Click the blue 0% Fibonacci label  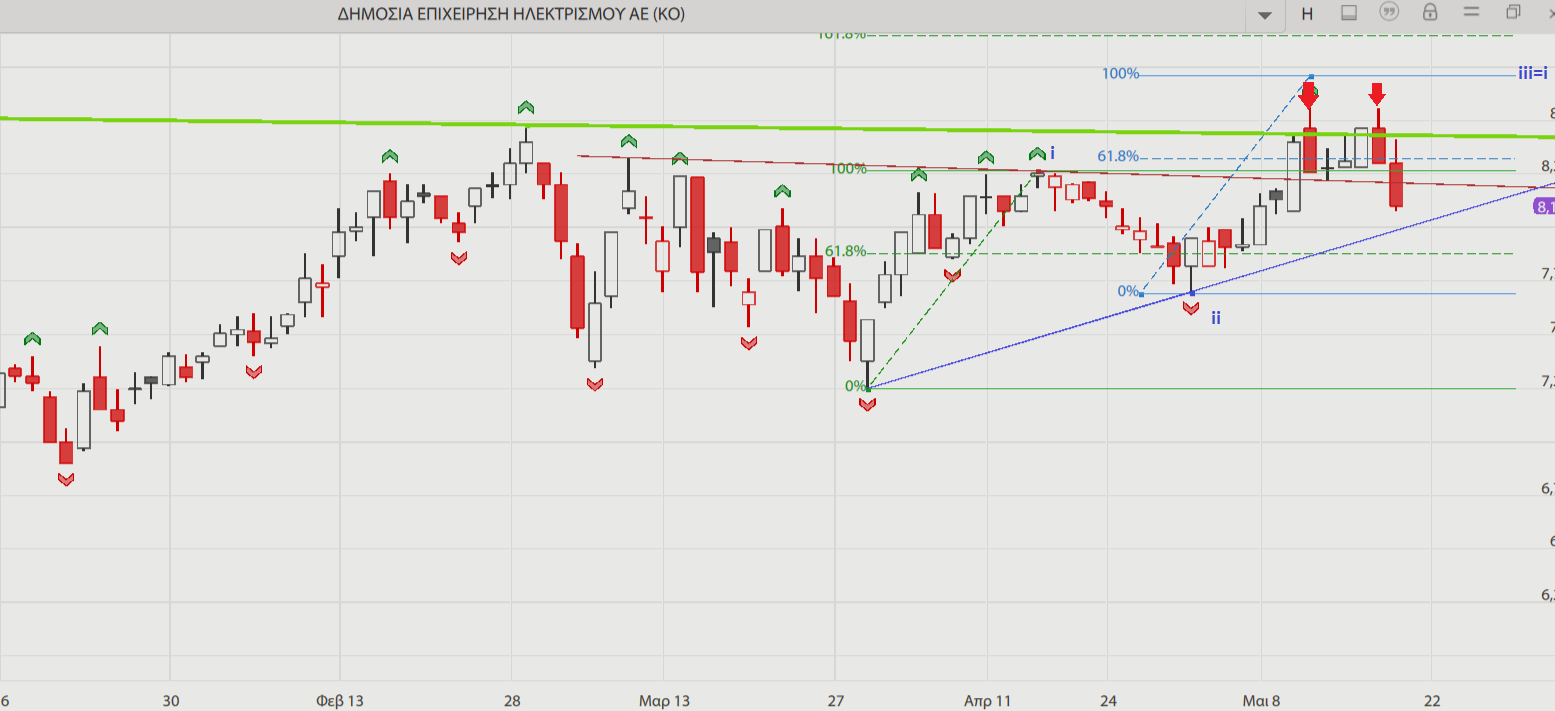pos(1128,291)
